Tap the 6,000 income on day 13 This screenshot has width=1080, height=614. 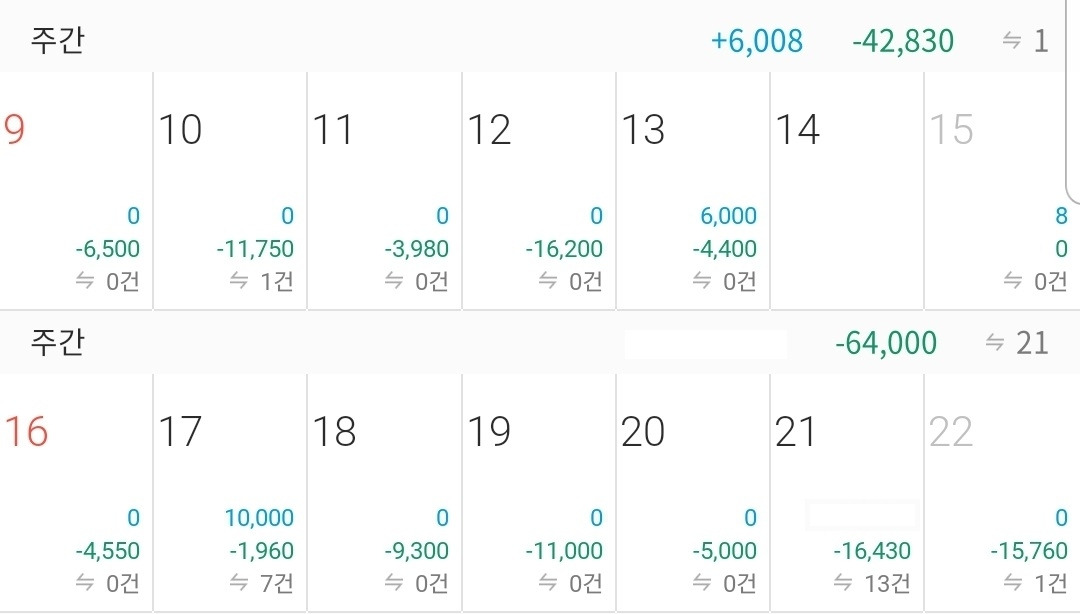click(729, 216)
